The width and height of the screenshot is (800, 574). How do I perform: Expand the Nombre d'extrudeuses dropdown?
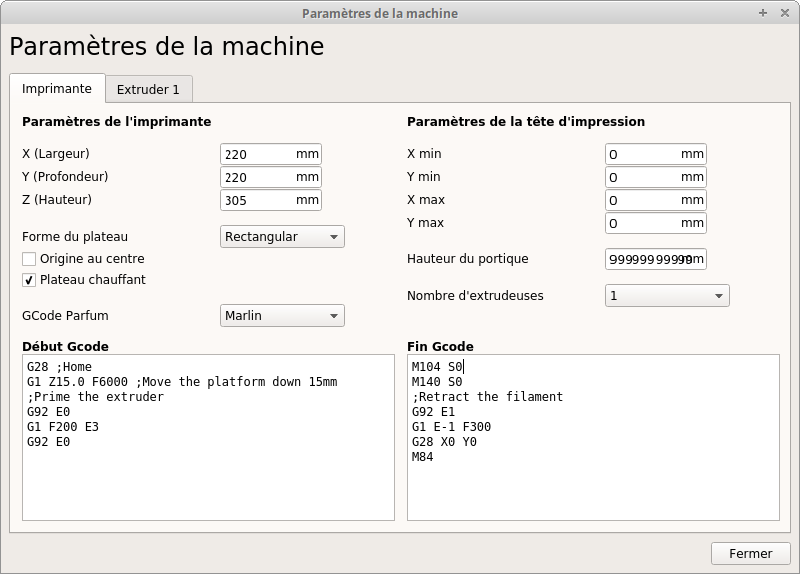click(x=667, y=296)
